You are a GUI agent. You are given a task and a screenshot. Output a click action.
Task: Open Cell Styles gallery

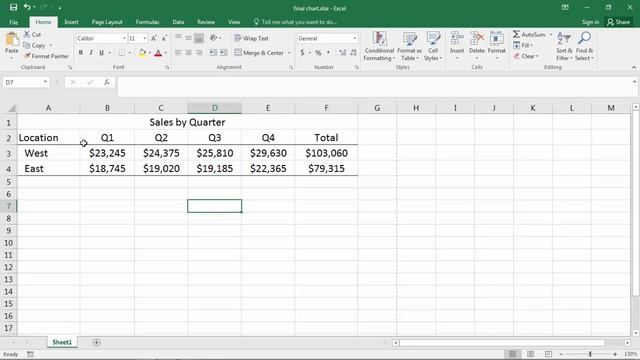pyautogui.click(x=433, y=46)
